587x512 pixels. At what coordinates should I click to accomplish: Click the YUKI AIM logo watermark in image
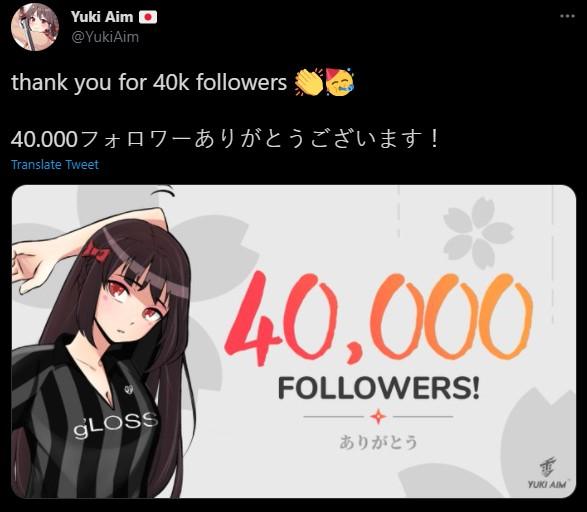coord(547,474)
